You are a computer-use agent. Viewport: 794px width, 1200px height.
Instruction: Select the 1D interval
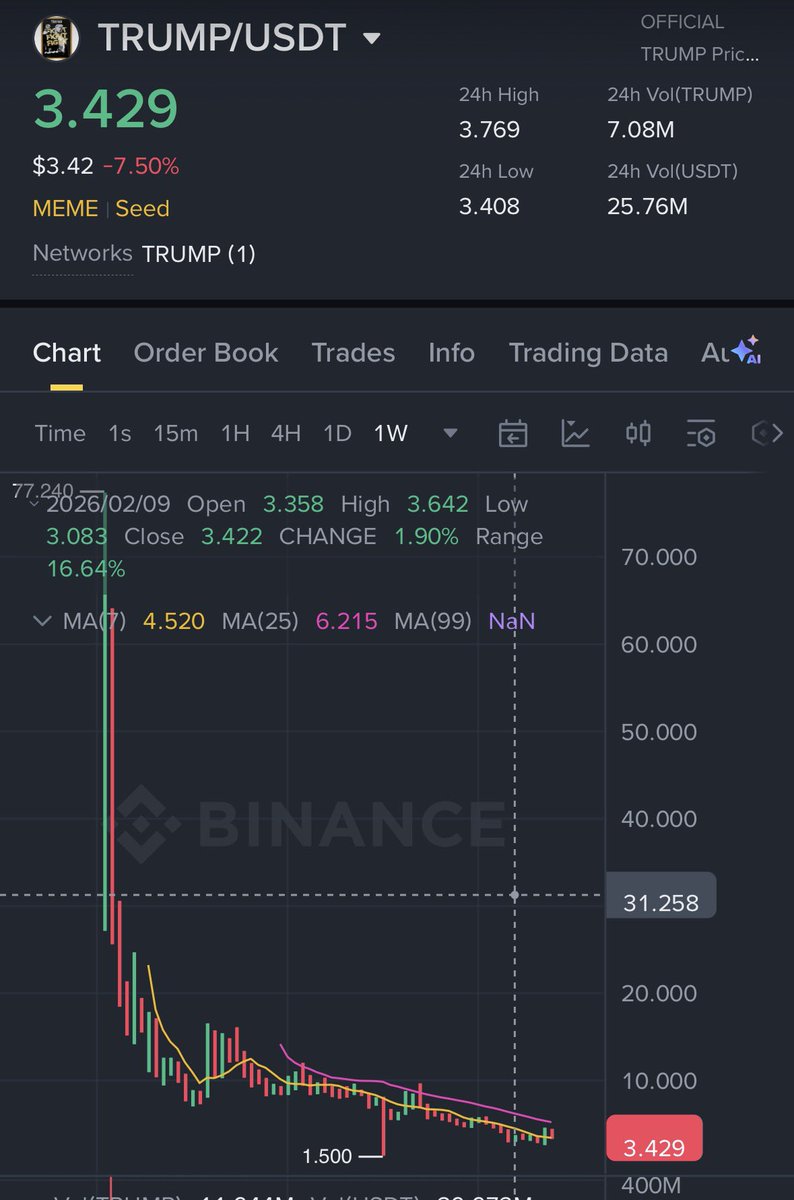[337, 433]
